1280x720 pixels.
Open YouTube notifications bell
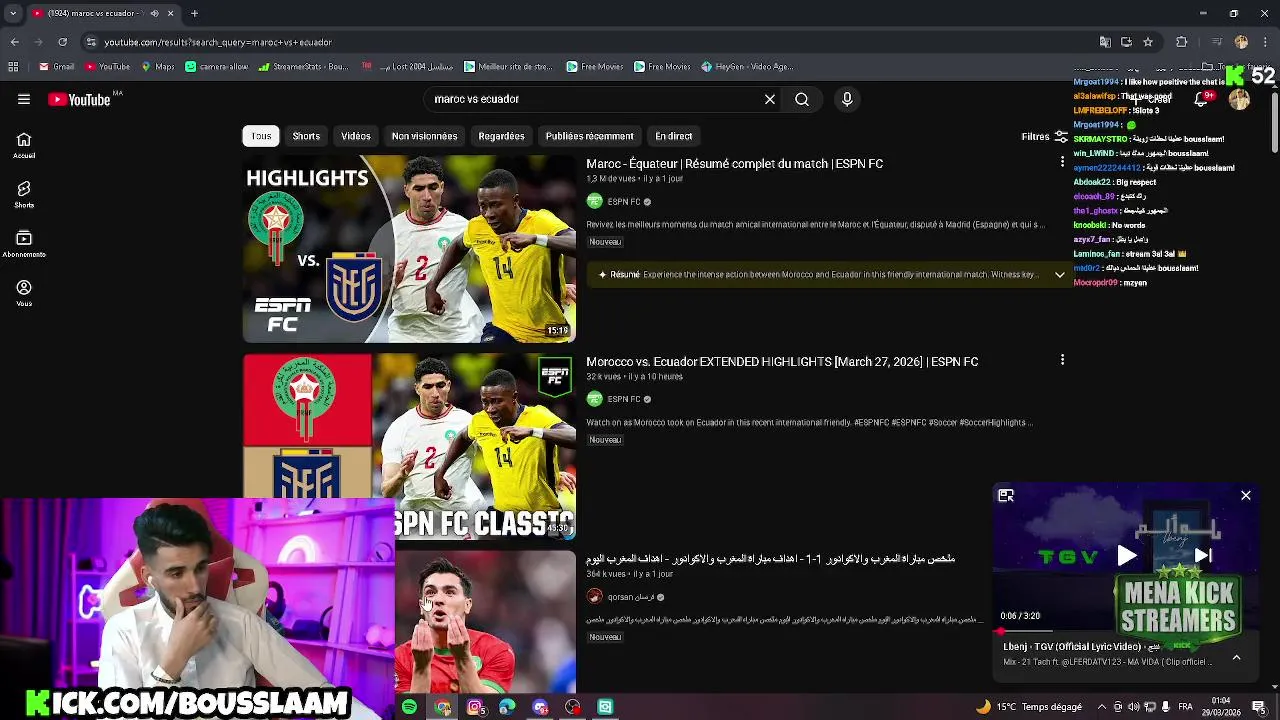pos(1202,99)
